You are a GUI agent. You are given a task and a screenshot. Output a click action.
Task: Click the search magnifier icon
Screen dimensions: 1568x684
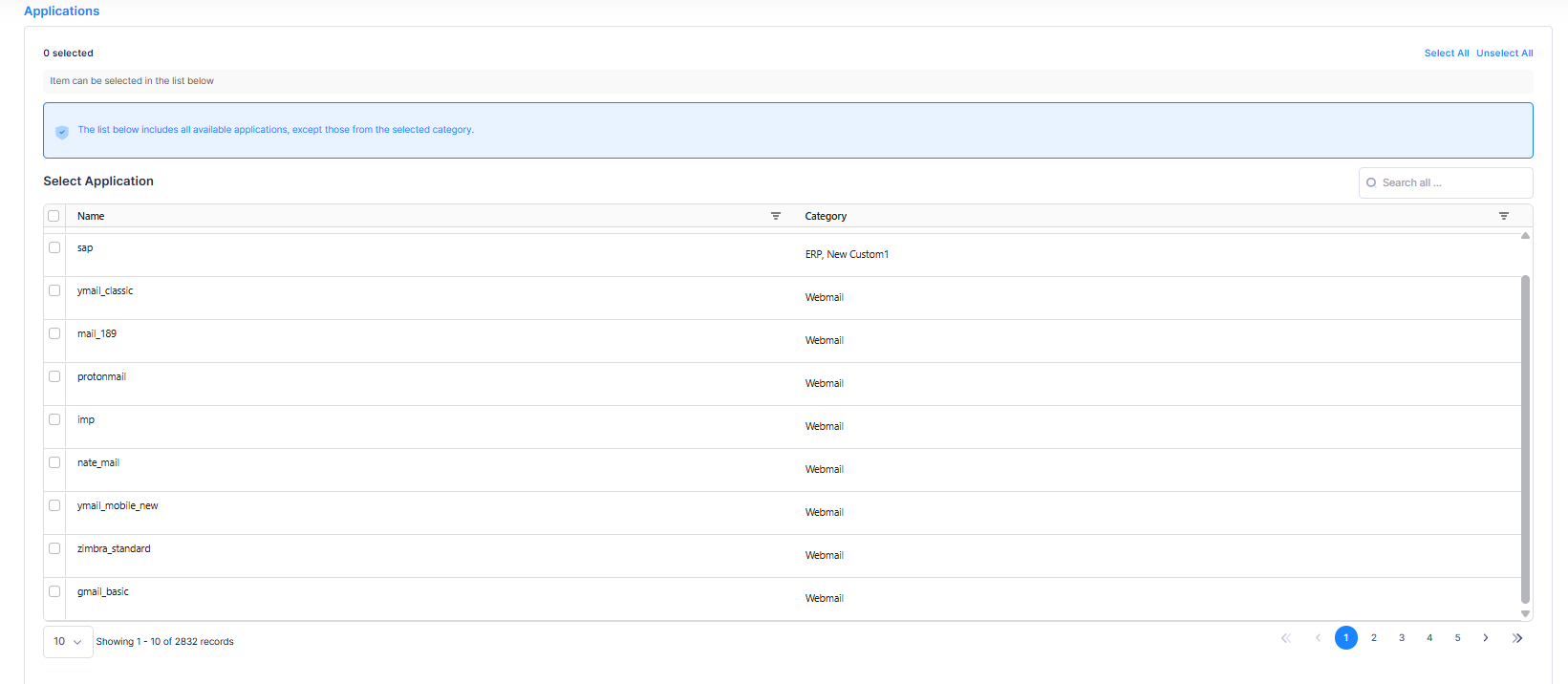[x=1371, y=182]
